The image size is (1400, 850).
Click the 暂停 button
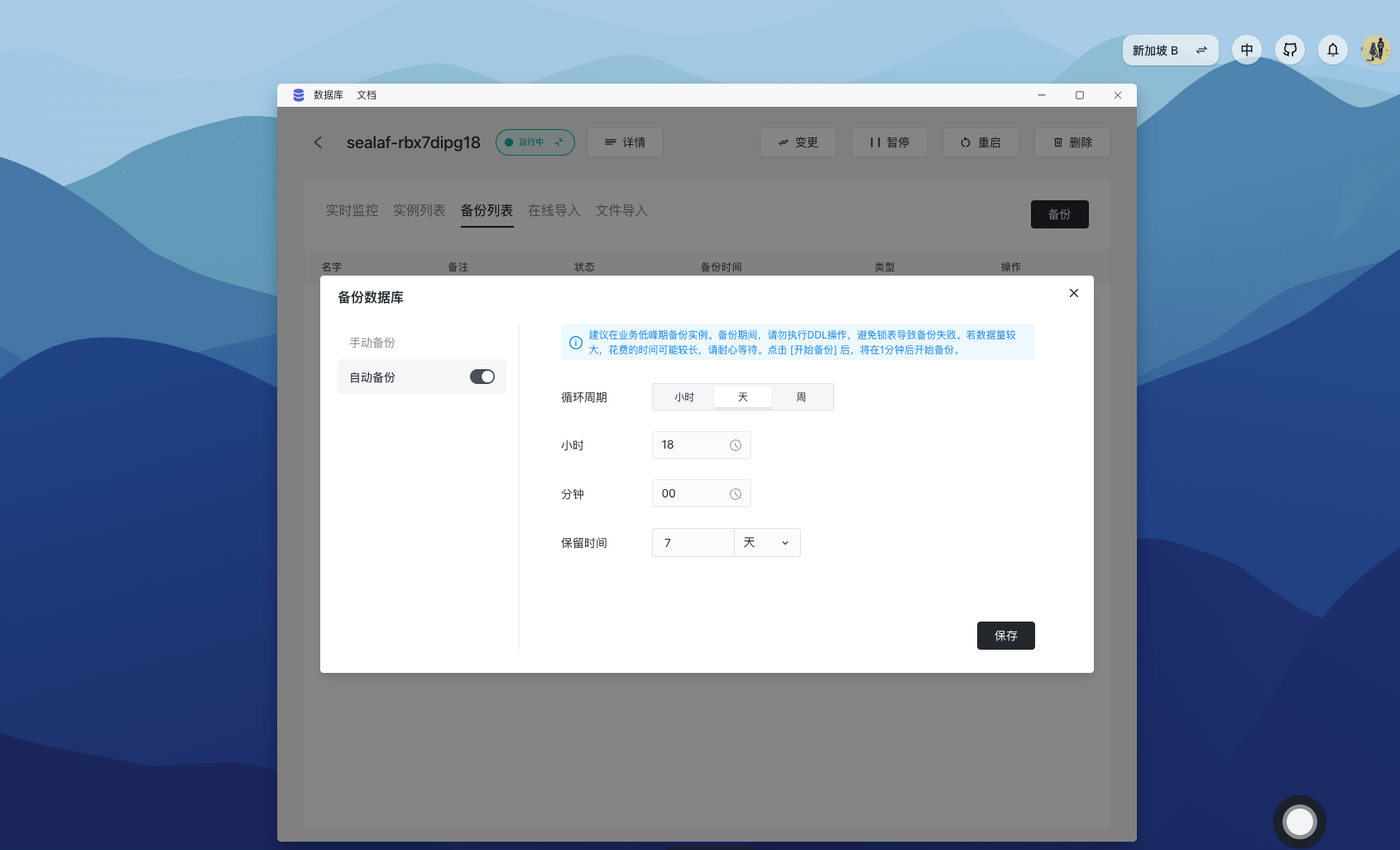point(889,142)
